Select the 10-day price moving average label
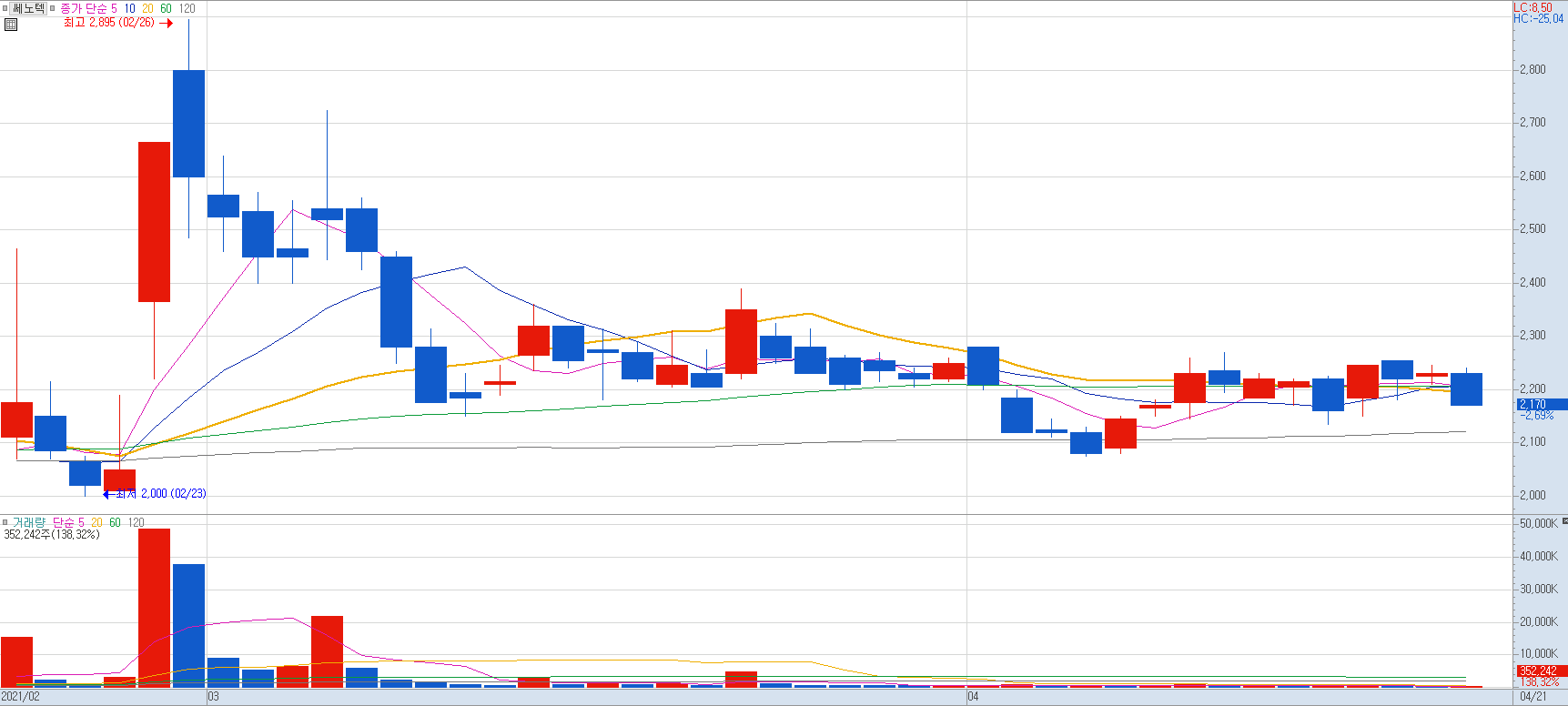This screenshot has width=1568, height=706. [129, 8]
